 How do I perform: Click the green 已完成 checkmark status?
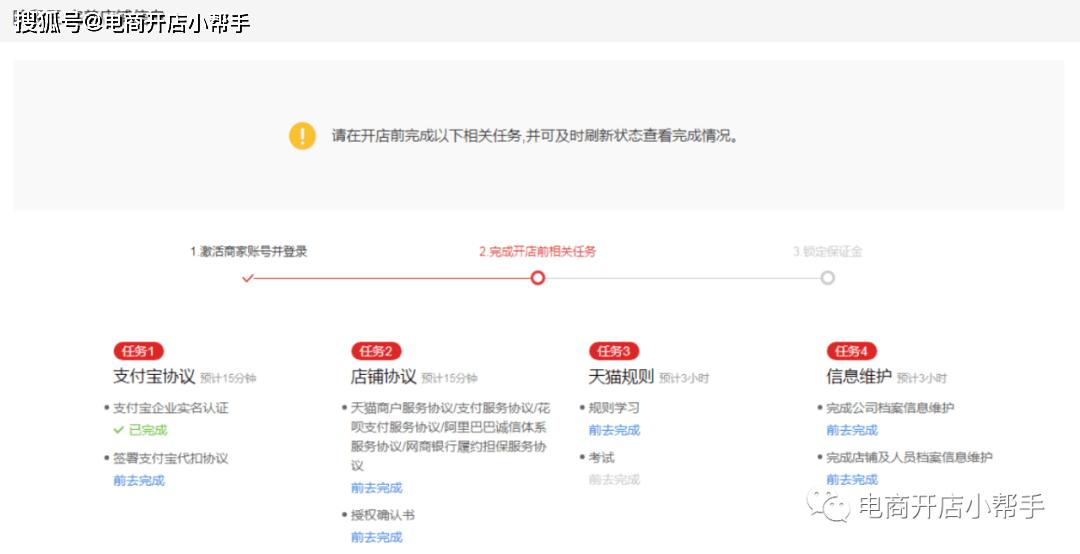coord(141,430)
